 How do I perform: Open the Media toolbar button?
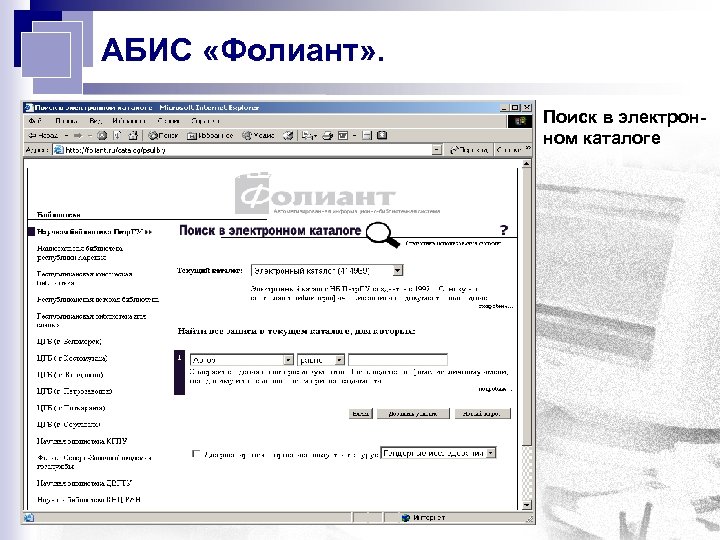pyautogui.click(x=258, y=135)
